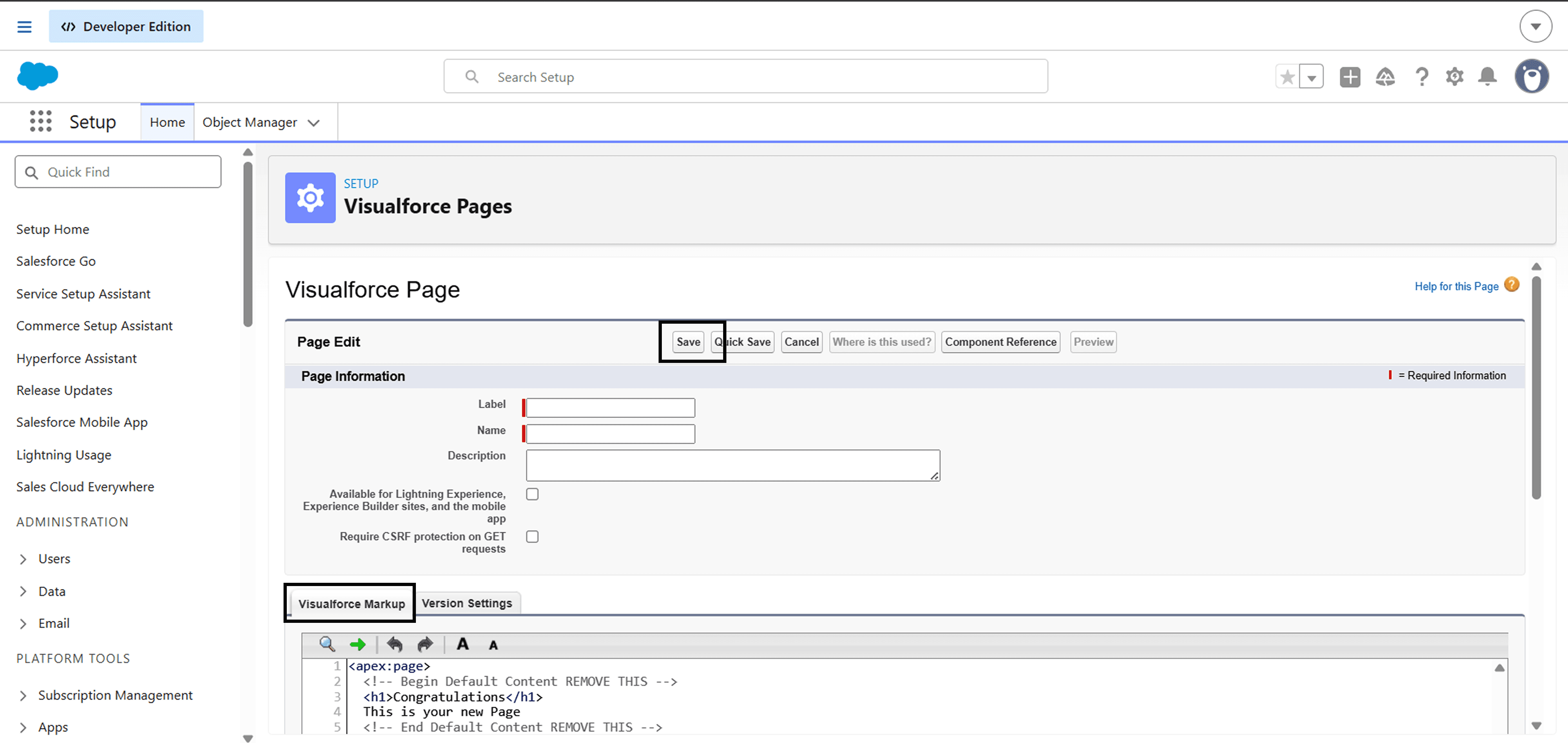Open the global create plus icon
1568x743 pixels.
(x=1349, y=77)
